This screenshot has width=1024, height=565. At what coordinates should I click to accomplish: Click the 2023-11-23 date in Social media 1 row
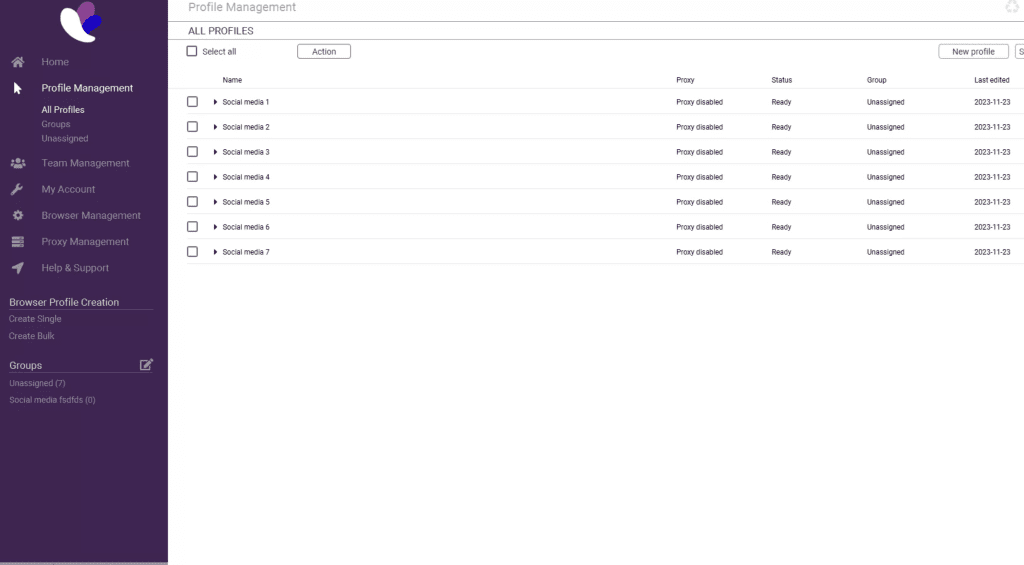(x=992, y=102)
